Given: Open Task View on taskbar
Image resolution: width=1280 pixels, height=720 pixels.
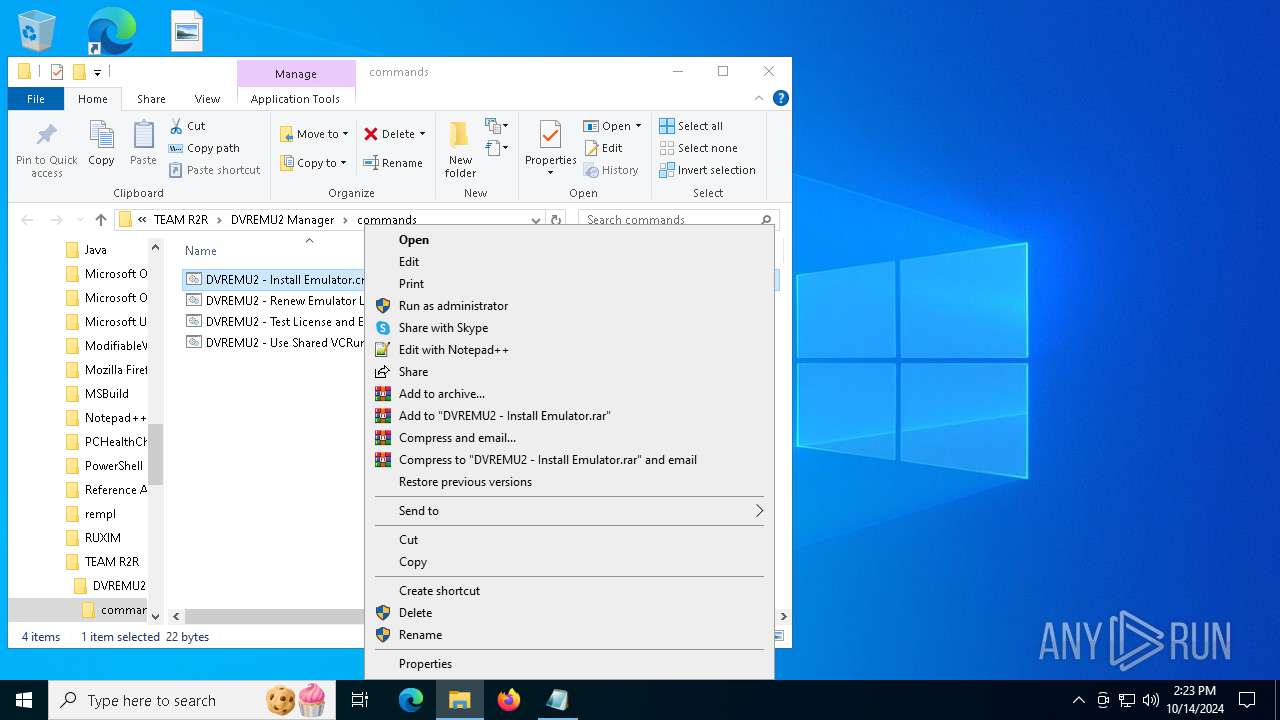Looking at the screenshot, I should [360, 700].
